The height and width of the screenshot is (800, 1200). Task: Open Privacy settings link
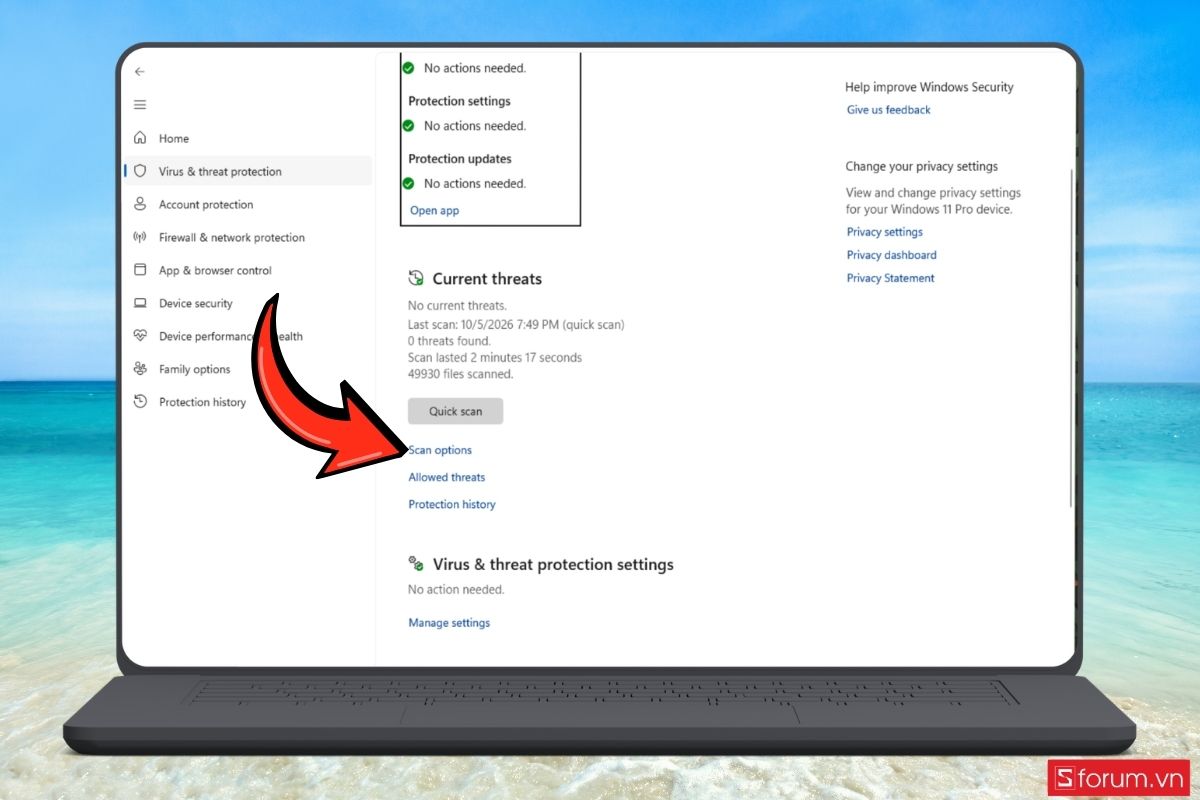885,232
